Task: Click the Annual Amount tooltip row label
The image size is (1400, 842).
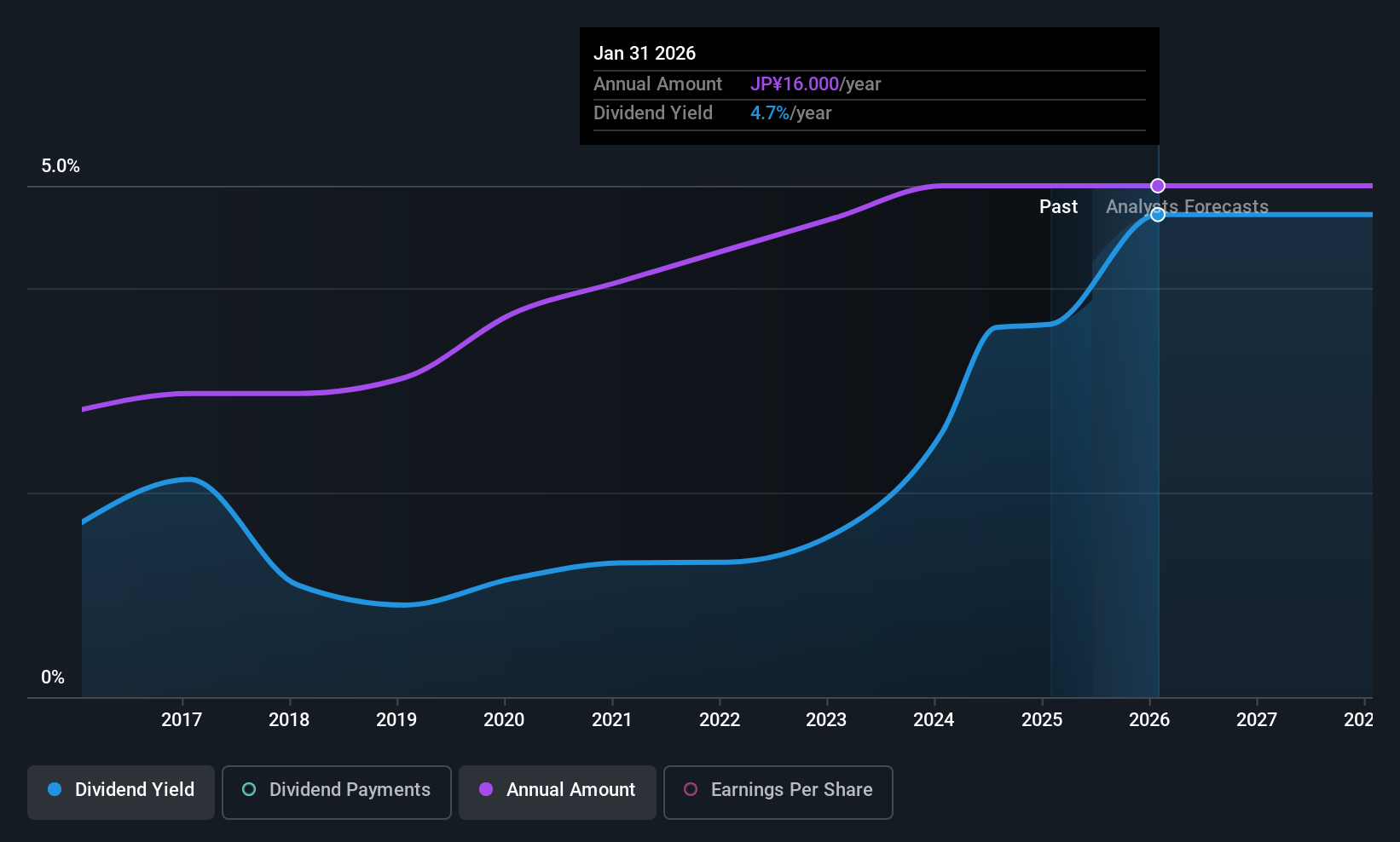Action: point(657,84)
